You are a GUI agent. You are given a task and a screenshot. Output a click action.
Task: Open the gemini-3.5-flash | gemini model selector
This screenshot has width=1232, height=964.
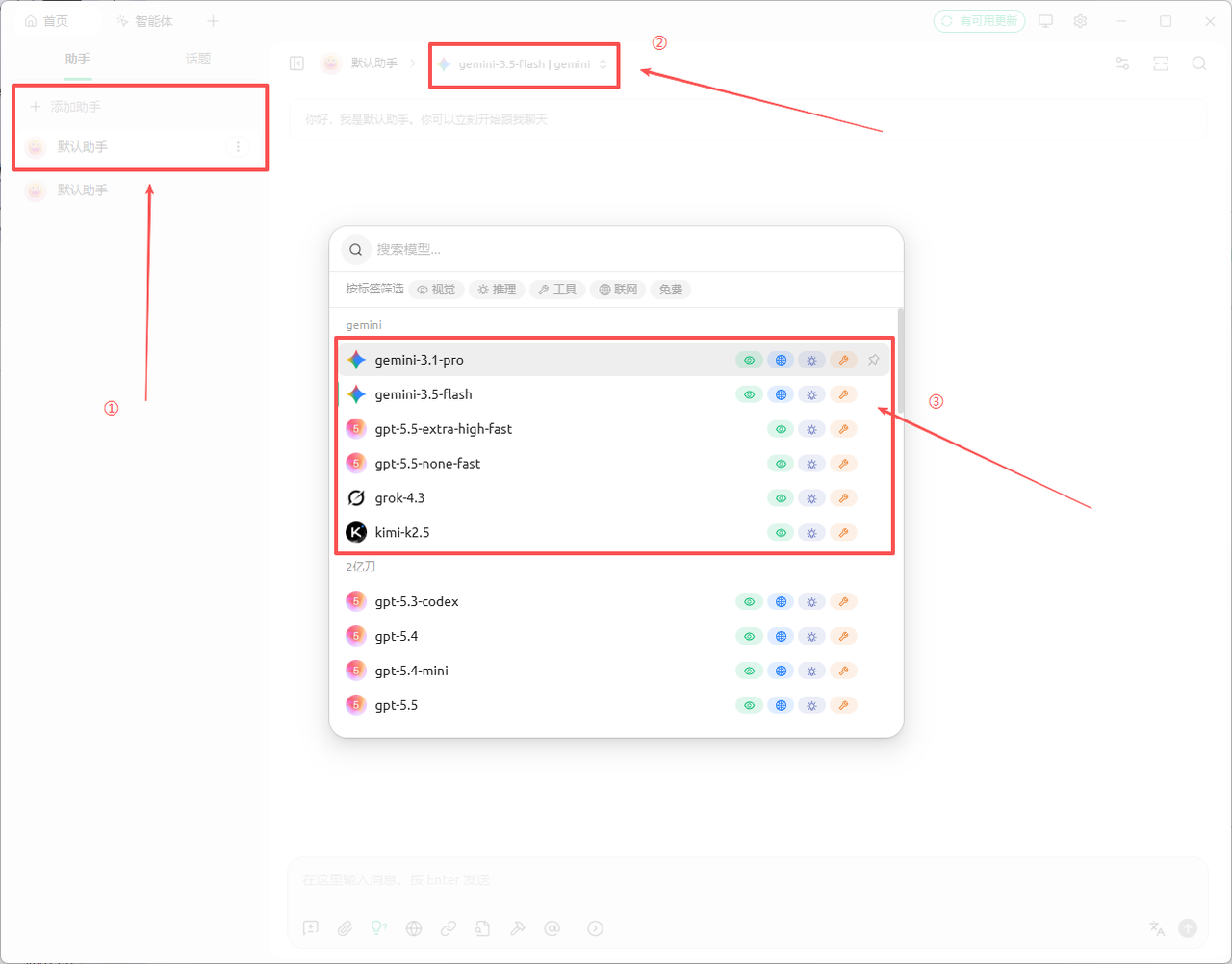coord(524,64)
